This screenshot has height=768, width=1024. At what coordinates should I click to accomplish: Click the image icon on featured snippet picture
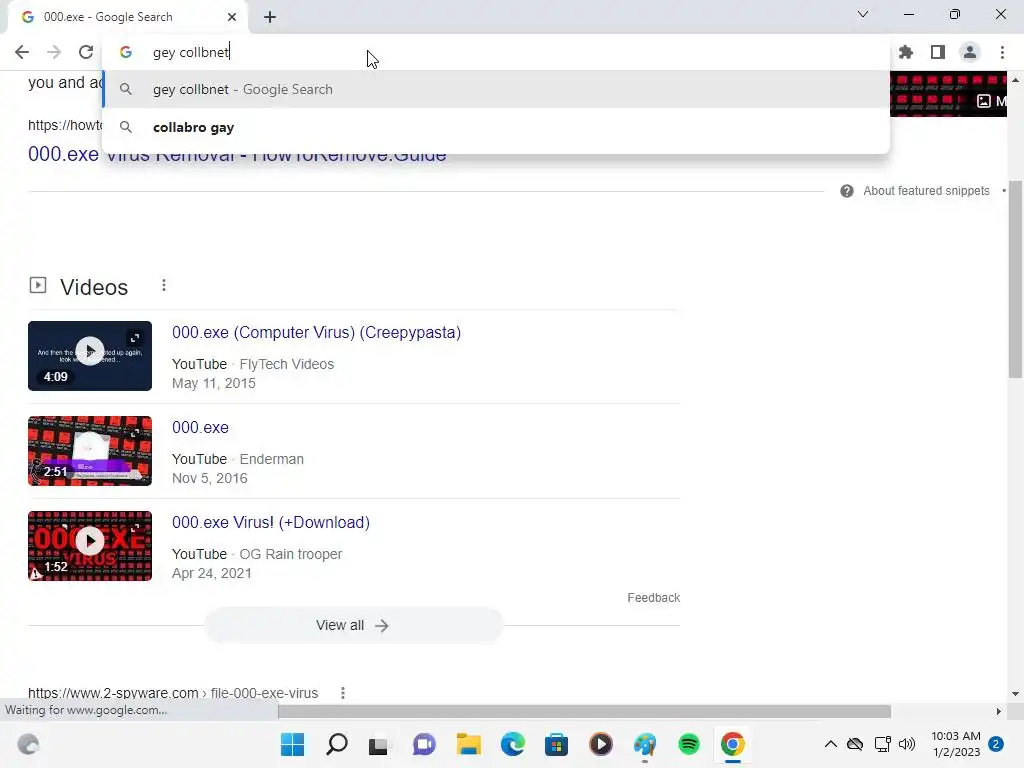[x=984, y=101]
